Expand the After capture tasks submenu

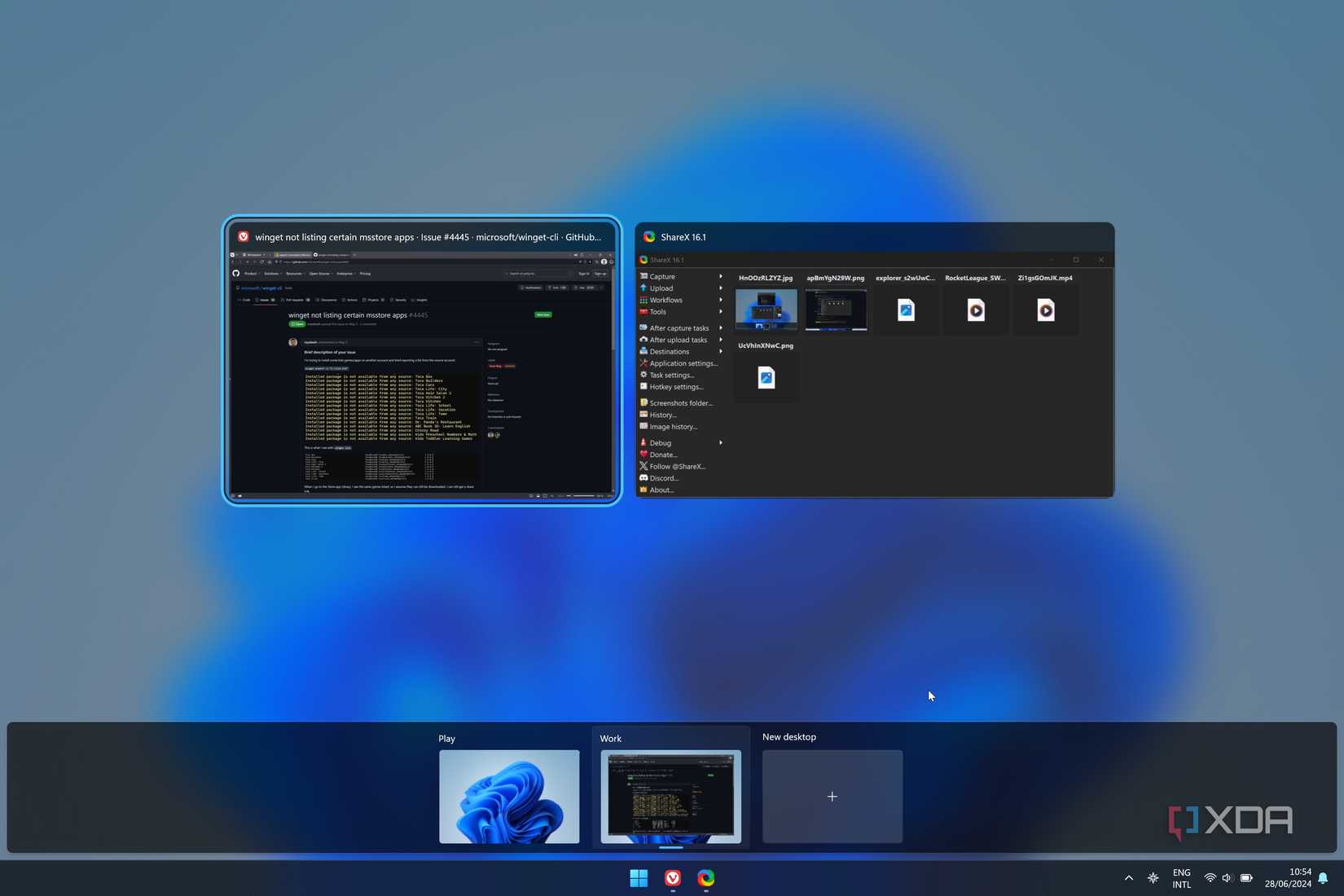click(x=679, y=328)
